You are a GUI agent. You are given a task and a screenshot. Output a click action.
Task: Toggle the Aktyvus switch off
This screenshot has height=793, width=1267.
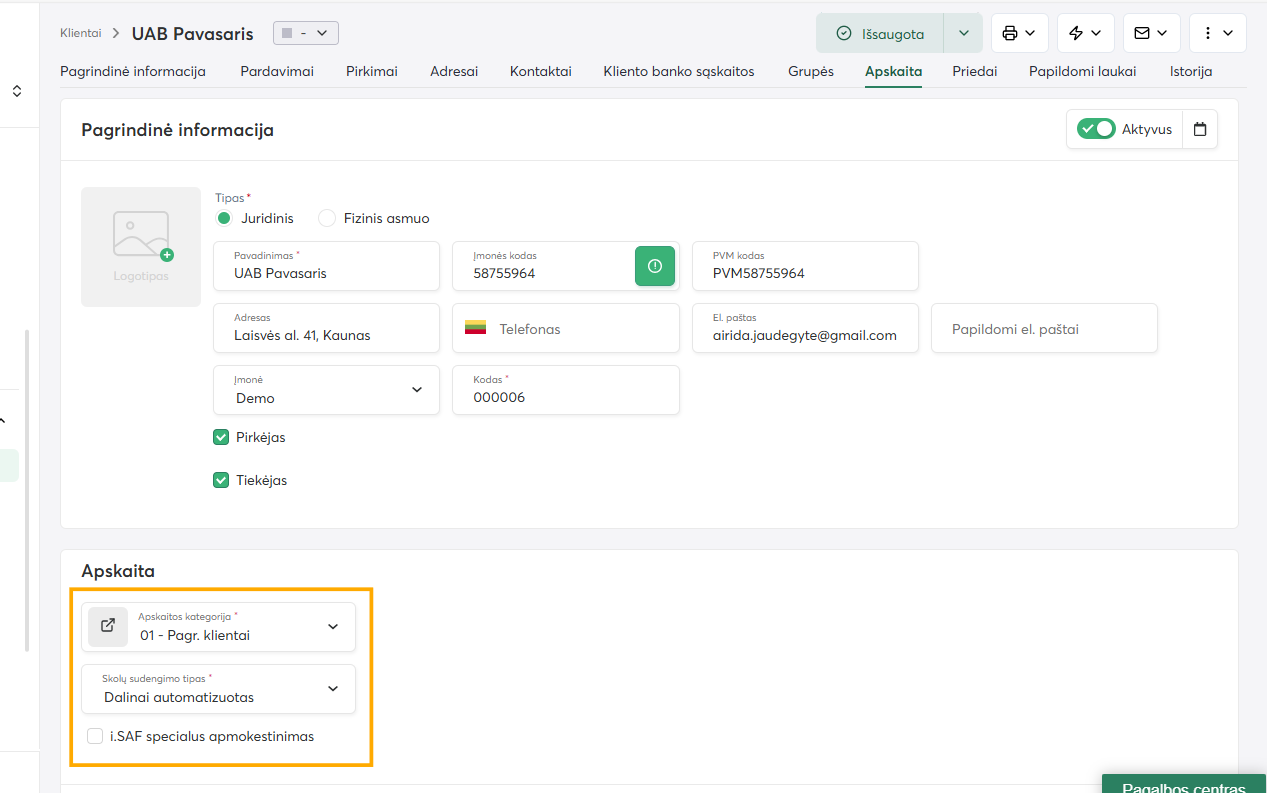(x=1096, y=129)
